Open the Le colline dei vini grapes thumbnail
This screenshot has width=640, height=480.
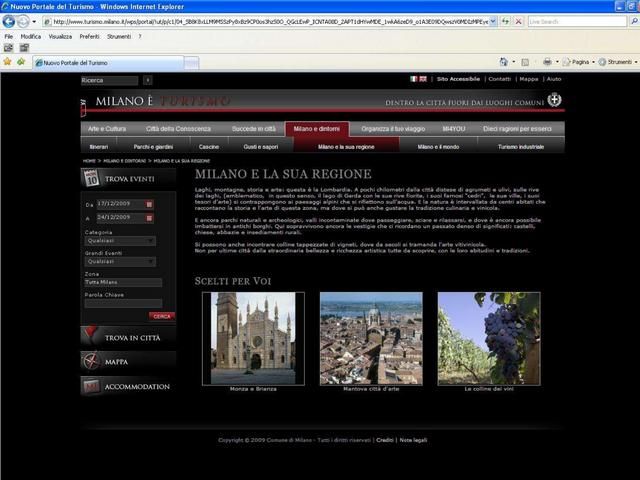tap(489, 338)
